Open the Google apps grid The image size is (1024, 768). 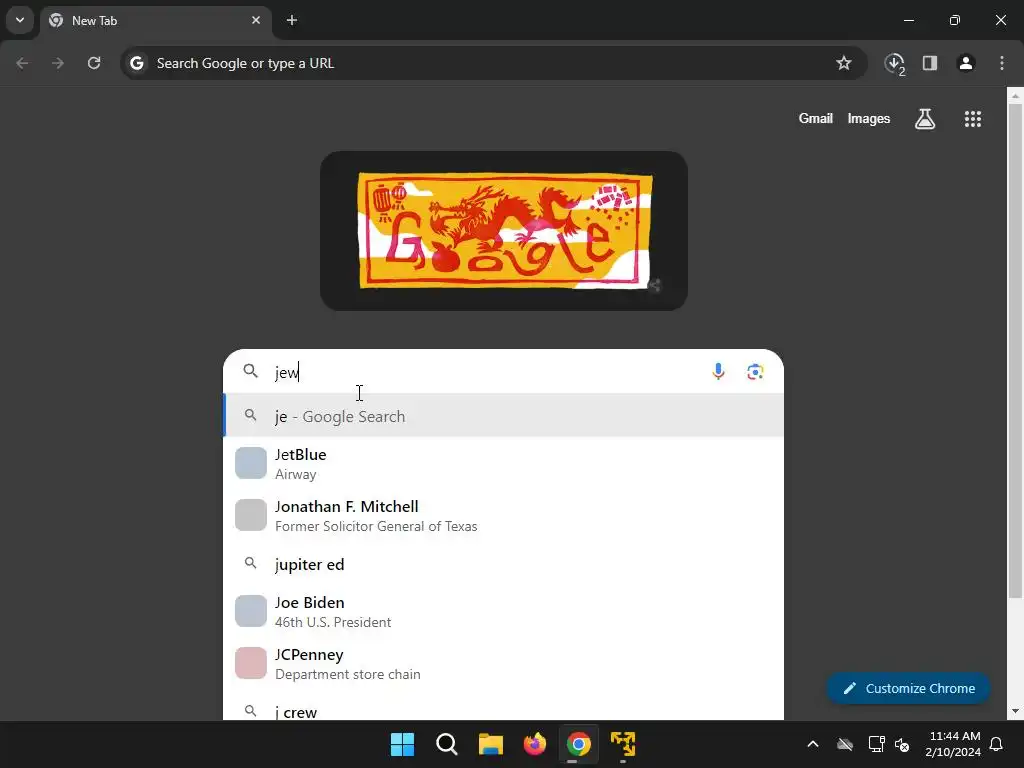coord(972,119)
